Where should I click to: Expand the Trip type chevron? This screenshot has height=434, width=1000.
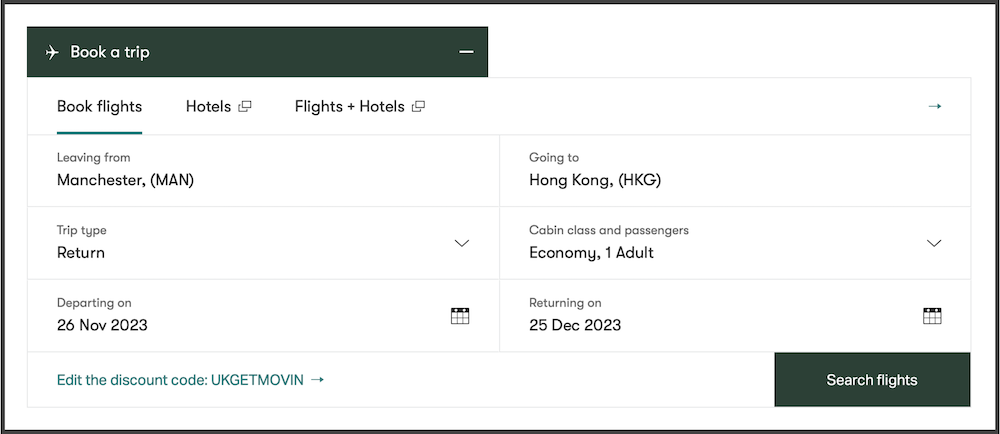tap(462, 243)
